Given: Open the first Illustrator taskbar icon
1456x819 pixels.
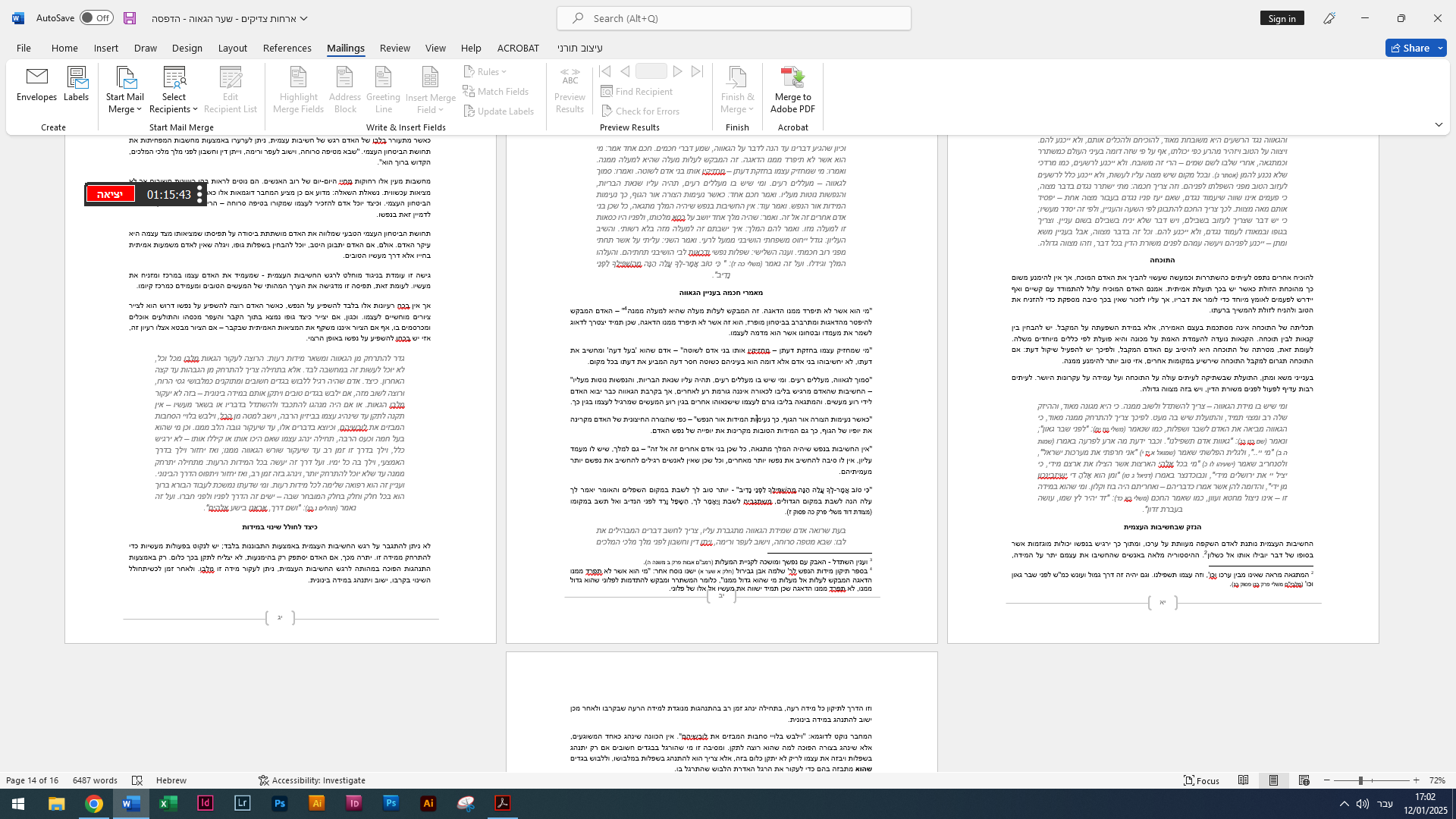Looking at the screenshot, I should [317, 804].
